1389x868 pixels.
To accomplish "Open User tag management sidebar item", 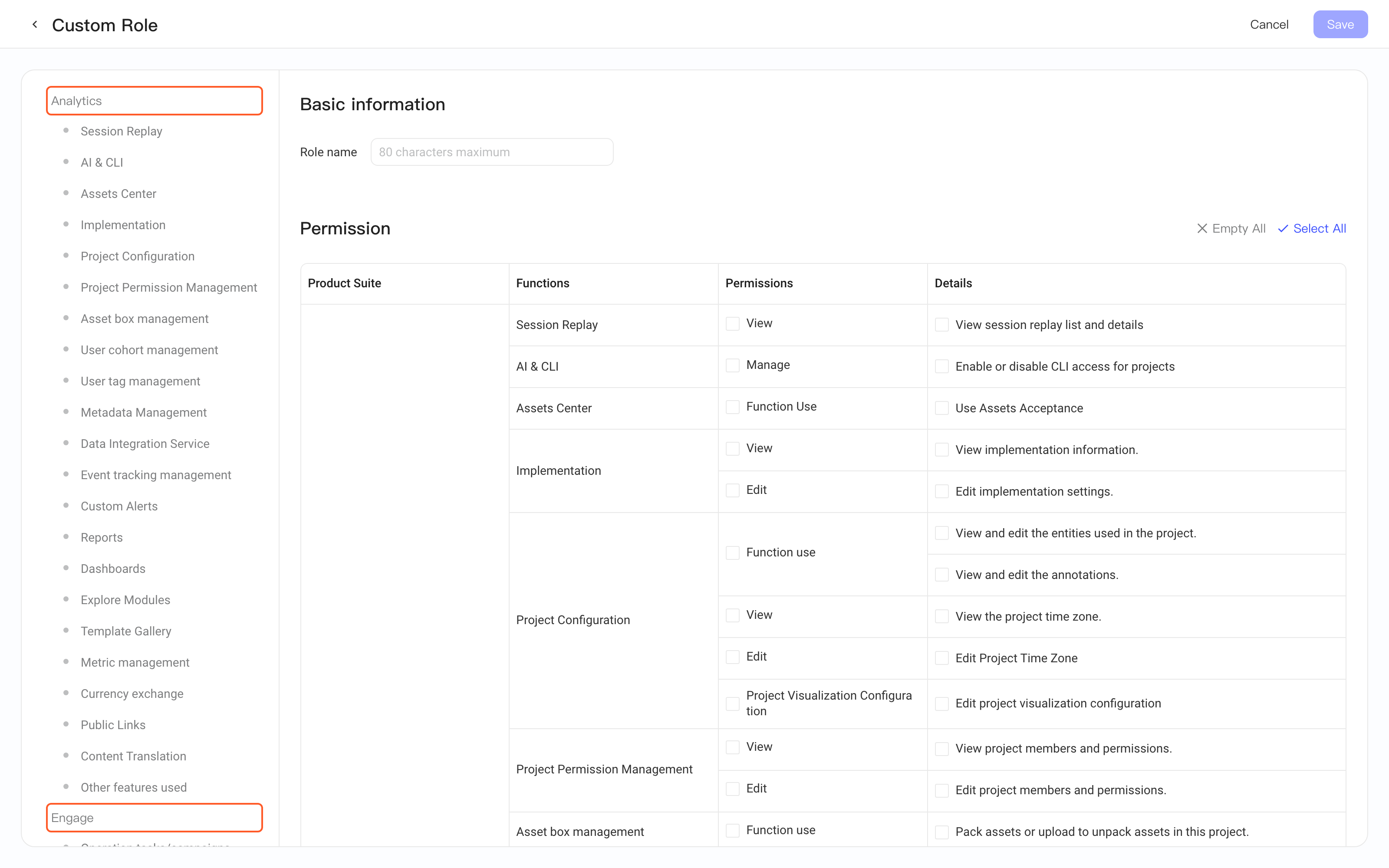I will pyautogui.click(x=140, y=381).
